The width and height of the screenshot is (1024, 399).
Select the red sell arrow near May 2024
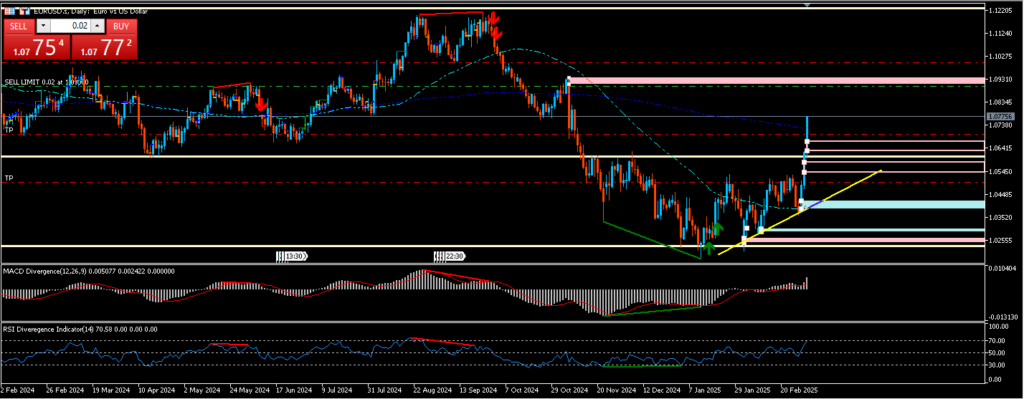coord(260,104)
